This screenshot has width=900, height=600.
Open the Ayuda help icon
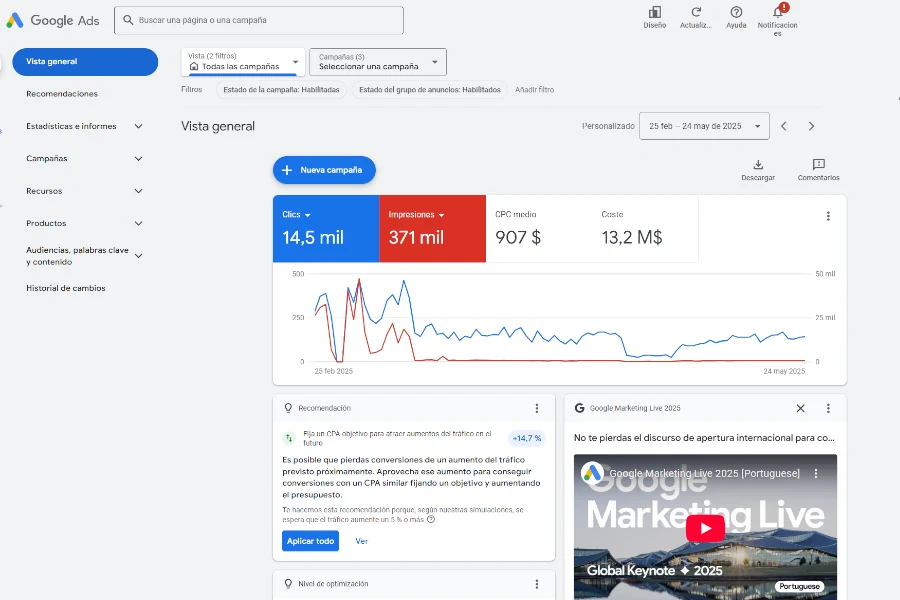point(736,13)
